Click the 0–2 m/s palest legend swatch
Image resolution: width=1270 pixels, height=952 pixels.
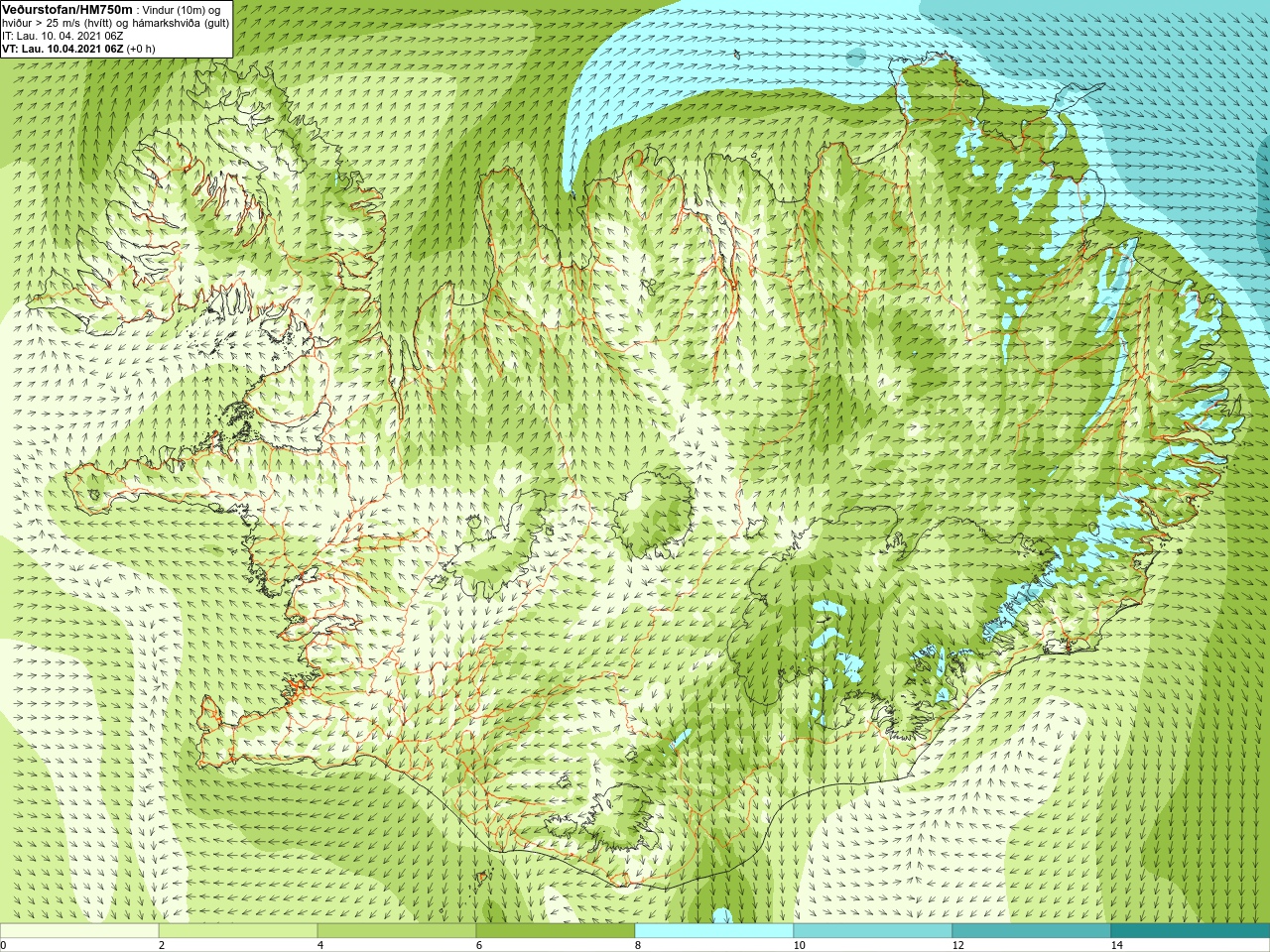79,931
